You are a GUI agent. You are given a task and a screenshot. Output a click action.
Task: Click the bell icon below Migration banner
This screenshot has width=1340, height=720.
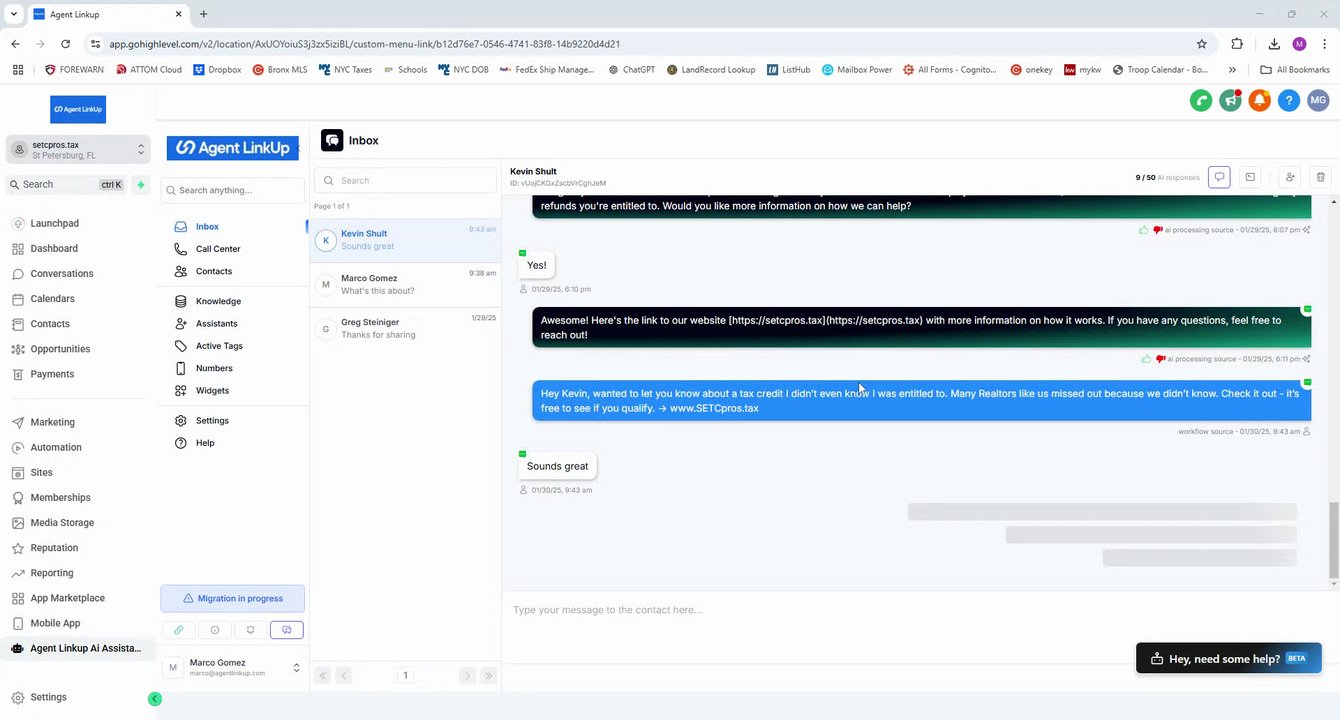pyautogui.click(x=250, y=630)
